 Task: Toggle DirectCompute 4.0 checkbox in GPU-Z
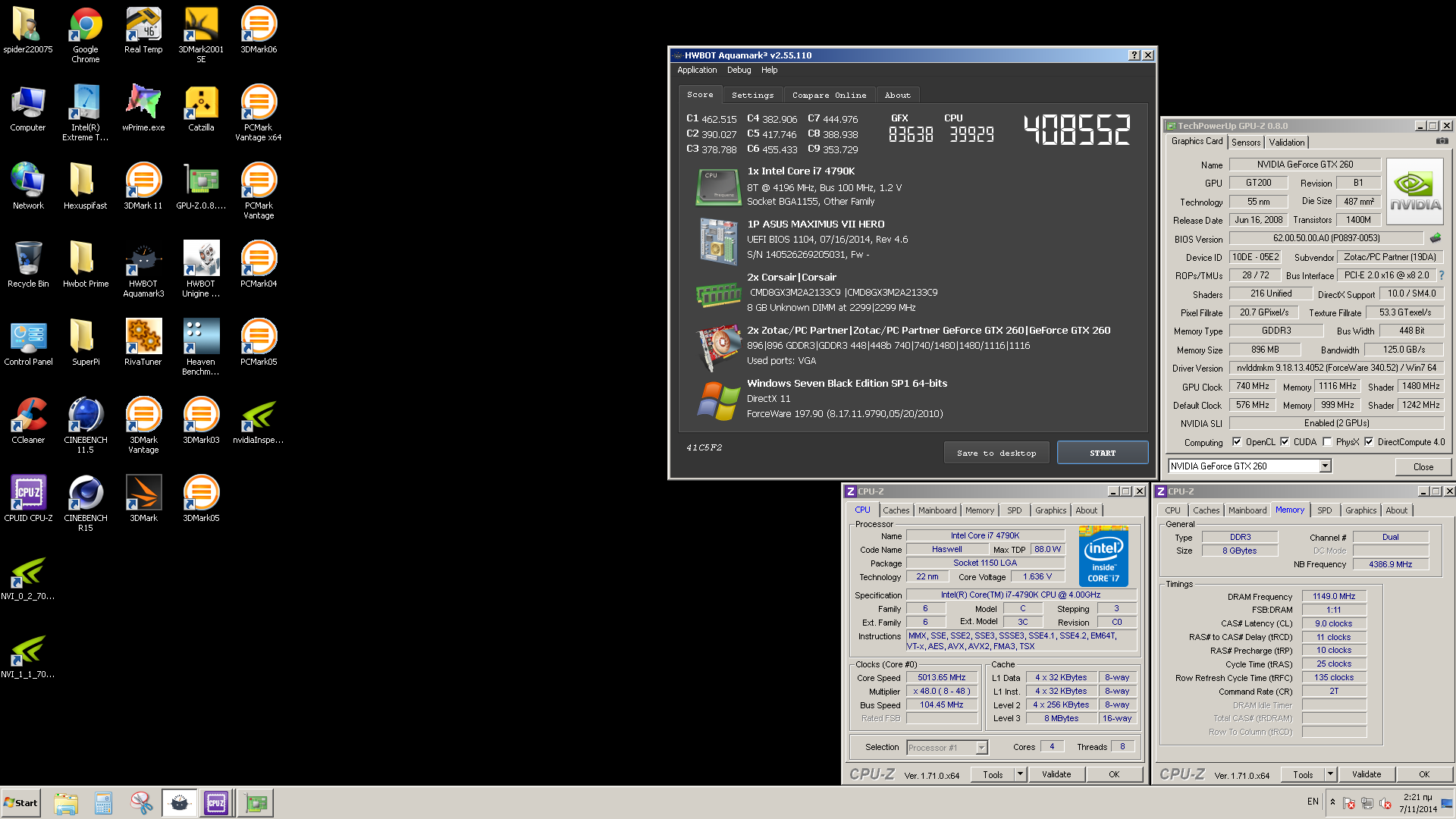(x=1369, y=442)
